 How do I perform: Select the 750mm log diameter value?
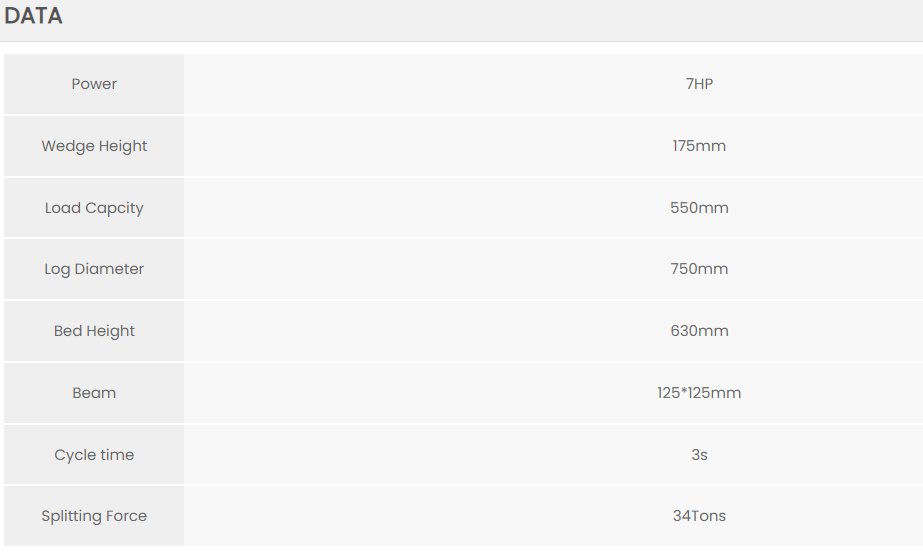tap(699, 269)
